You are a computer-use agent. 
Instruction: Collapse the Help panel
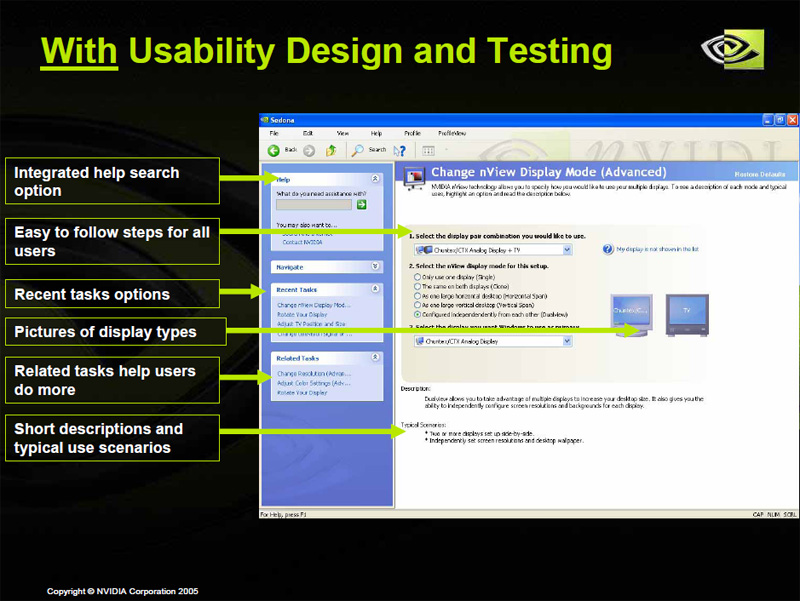coord(375,179)
